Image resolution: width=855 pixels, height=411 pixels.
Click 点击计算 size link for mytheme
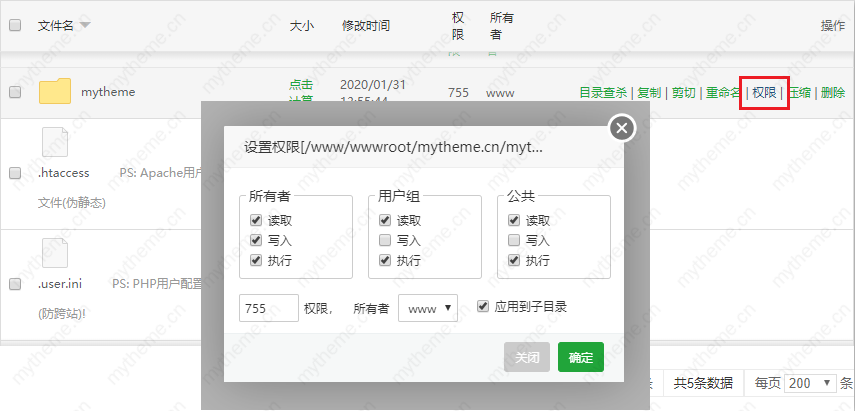[x=300, y=91]
